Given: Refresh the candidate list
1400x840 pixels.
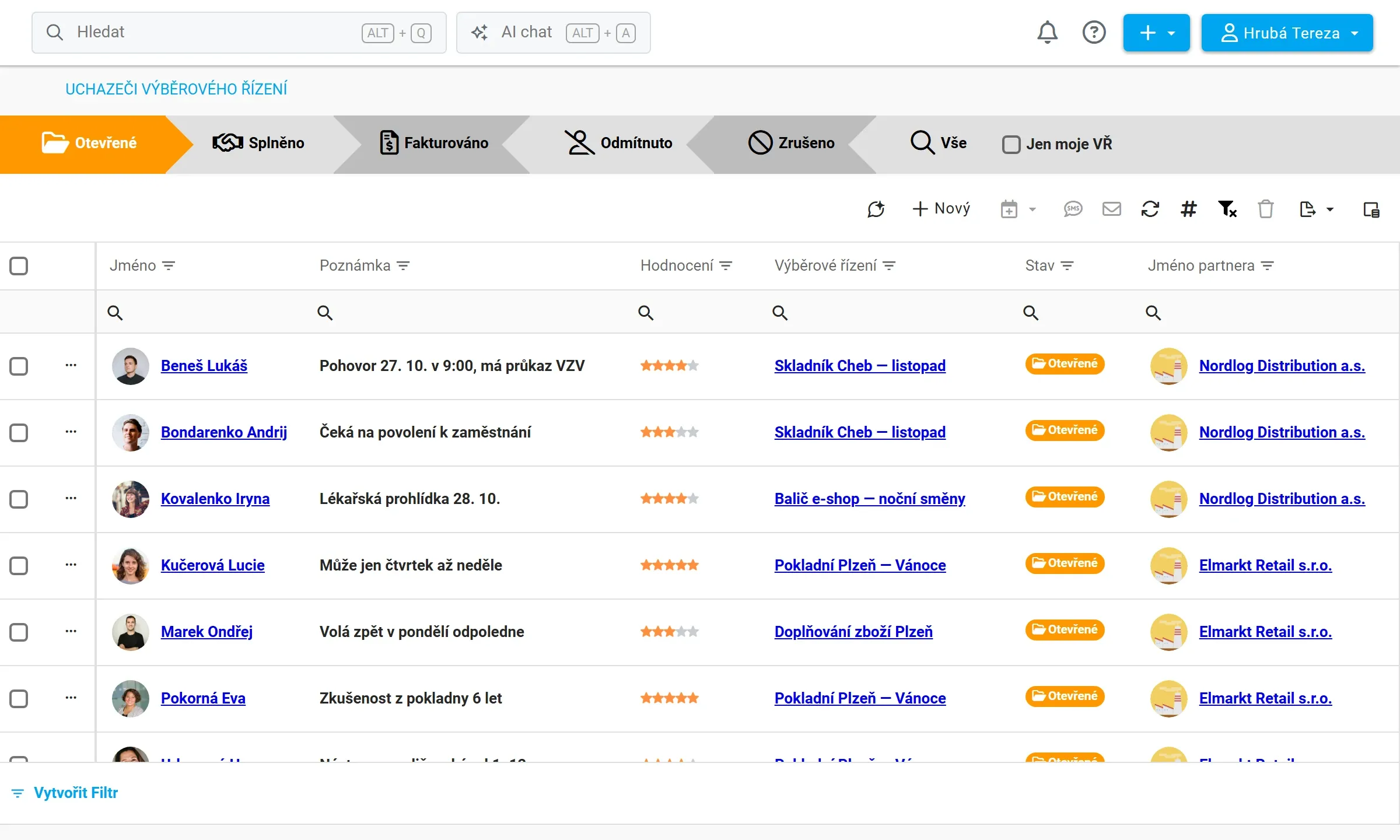Looking at the screenshot, I should point(1150,209).
